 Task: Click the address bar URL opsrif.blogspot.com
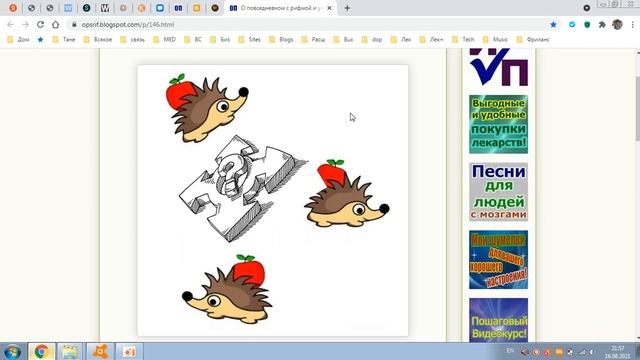click(128, 24)
